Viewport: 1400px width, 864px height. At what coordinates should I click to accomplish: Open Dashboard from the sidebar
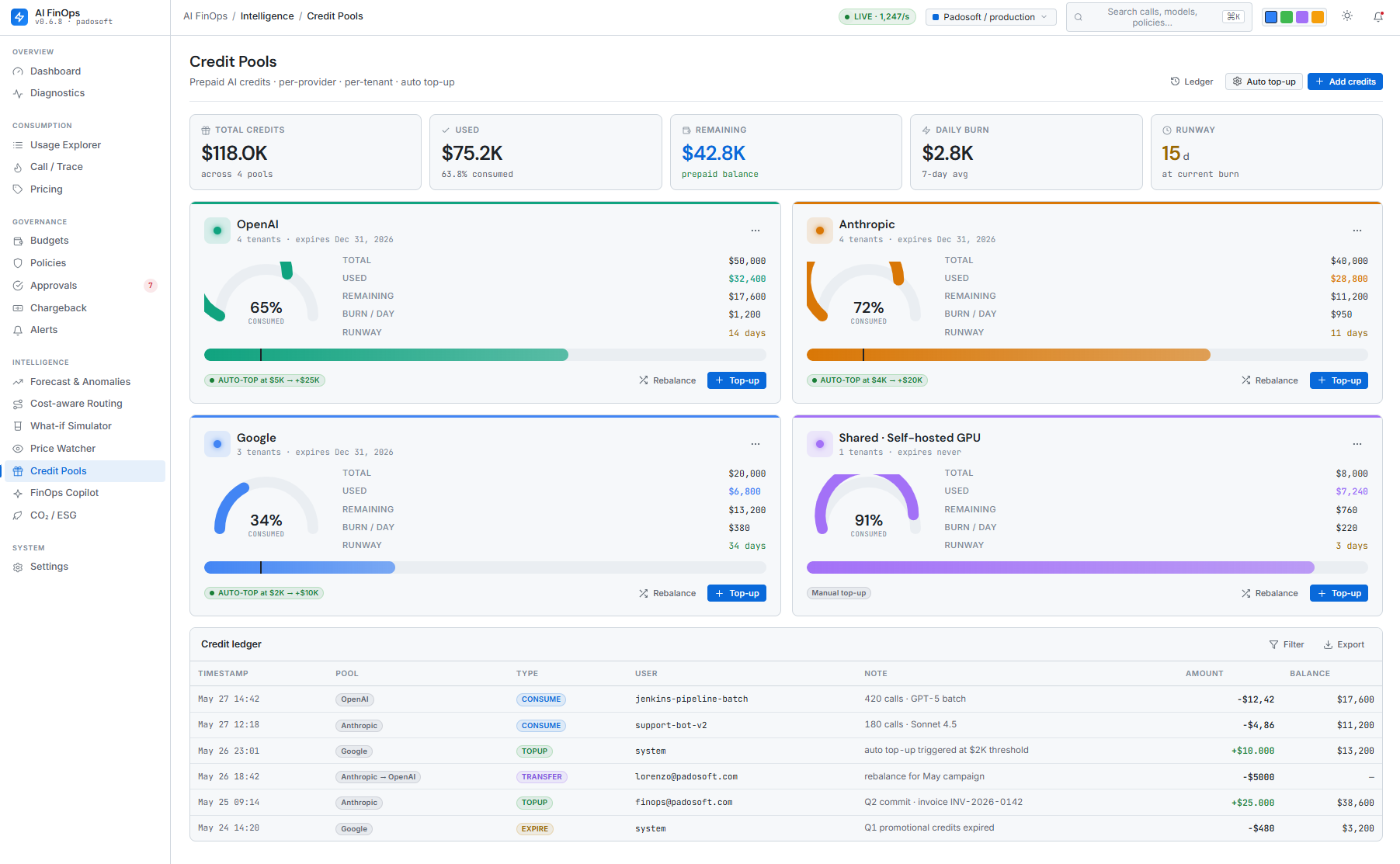coord(85,71)
